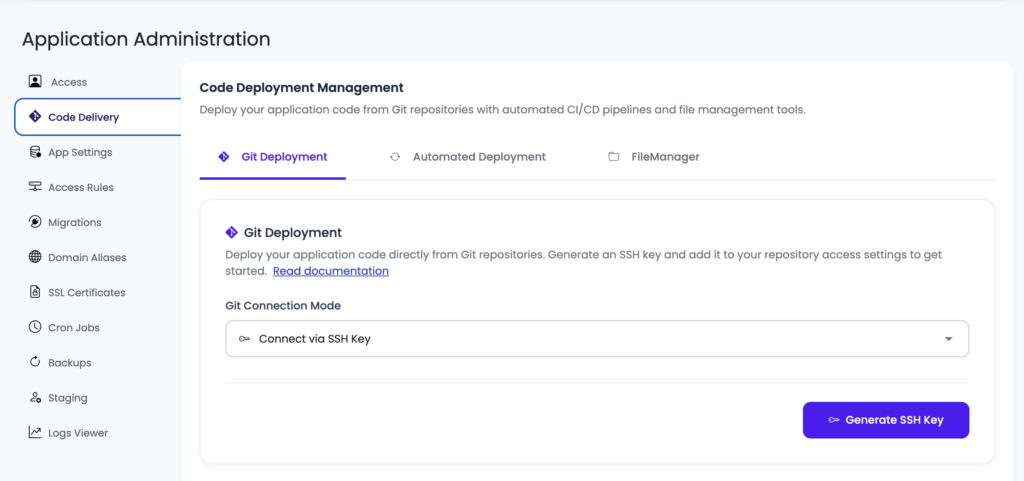1024x481 pixels.
Task: Open the Git Connection Mode dropdown
Action: (x=597, y=339)
